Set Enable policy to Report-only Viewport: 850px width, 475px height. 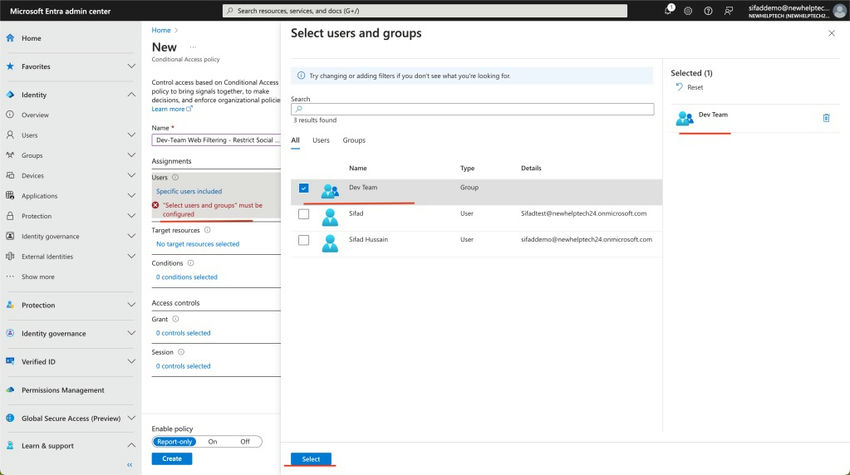coord(174,441)
